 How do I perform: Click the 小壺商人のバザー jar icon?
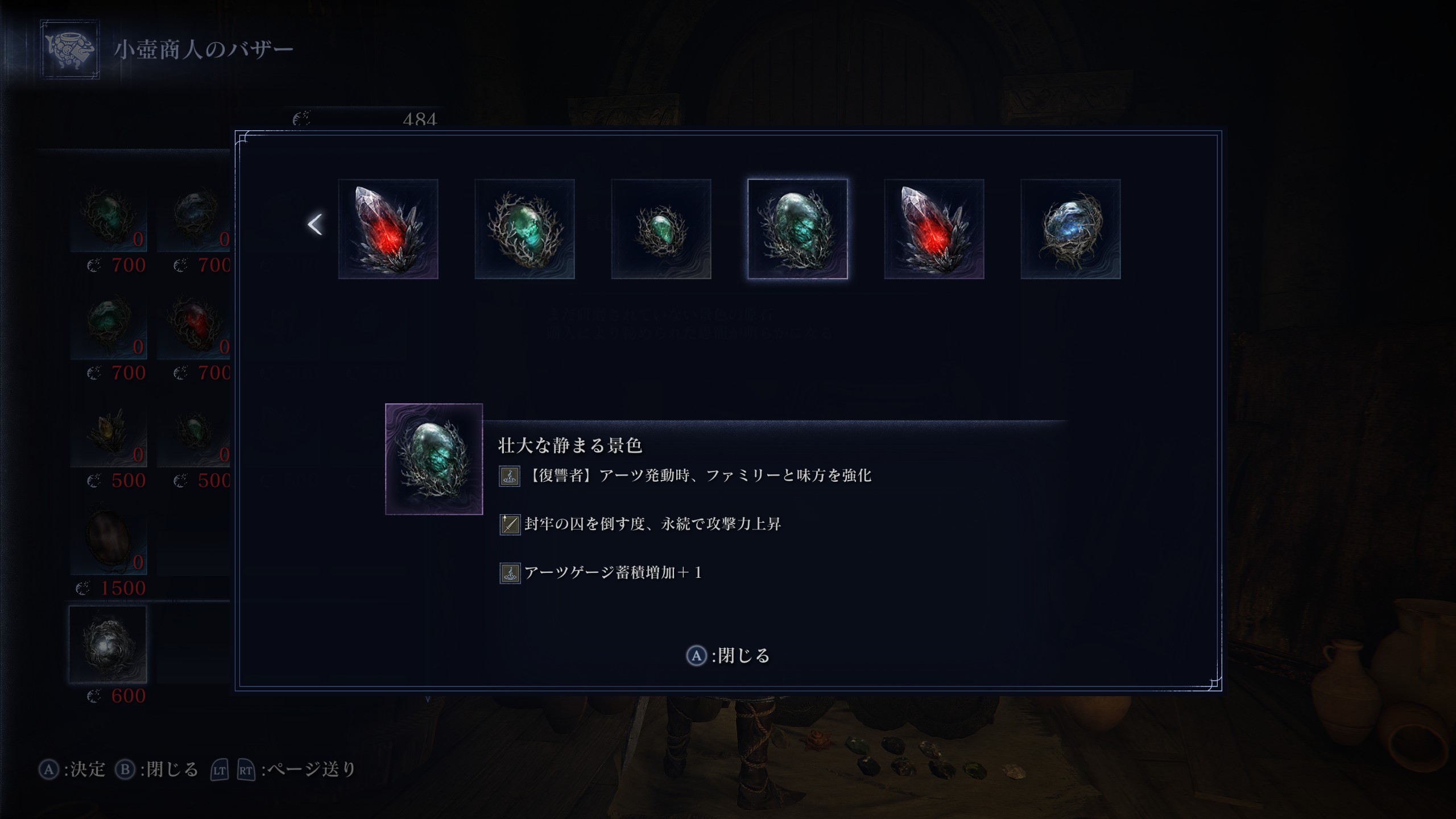click(x=70, y=49)
